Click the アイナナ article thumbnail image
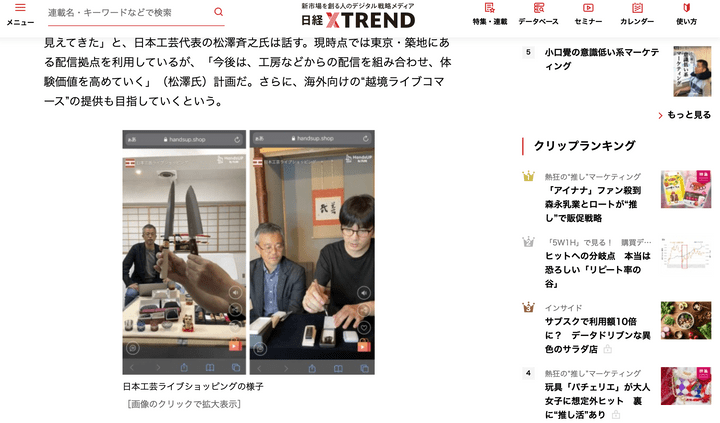This screenshot has height=423, width=720. click(686, 189)
